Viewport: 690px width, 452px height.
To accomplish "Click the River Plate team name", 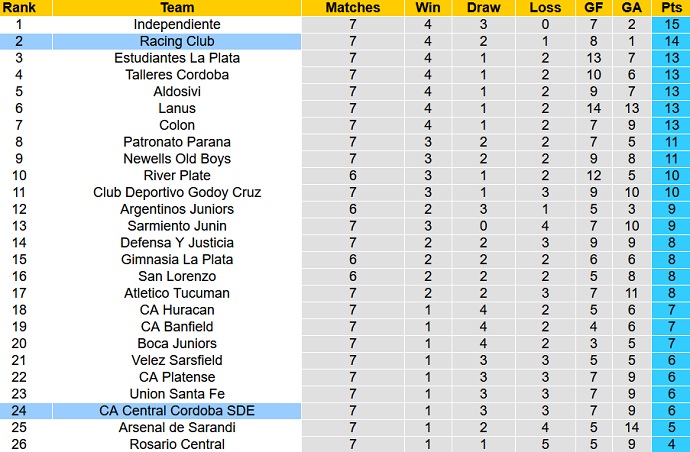I will point(176,175).
